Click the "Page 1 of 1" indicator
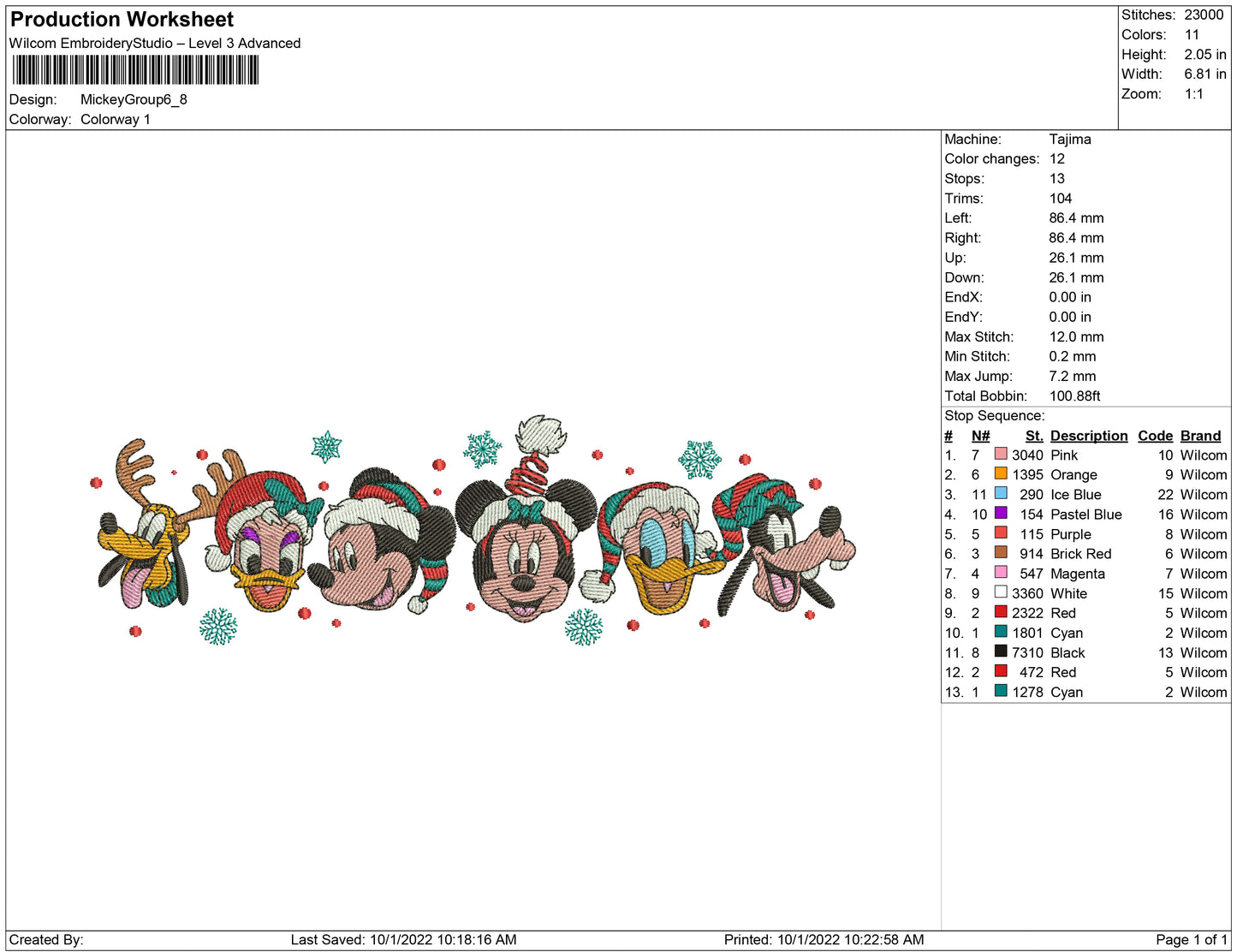Viewport: 1237px width, 952px height. pos(1192,940)
